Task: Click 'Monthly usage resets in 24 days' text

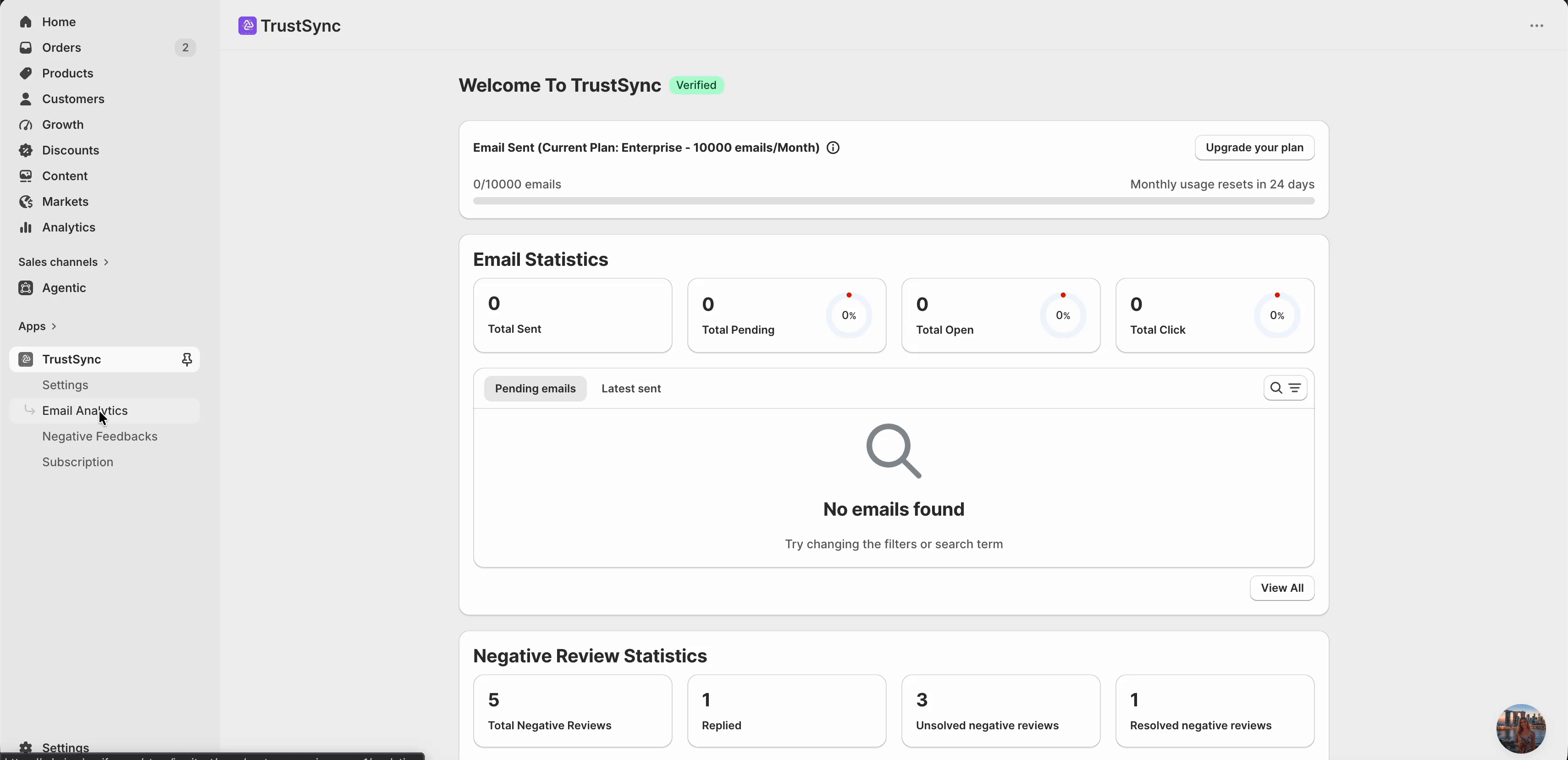Action: (1222, 184)
